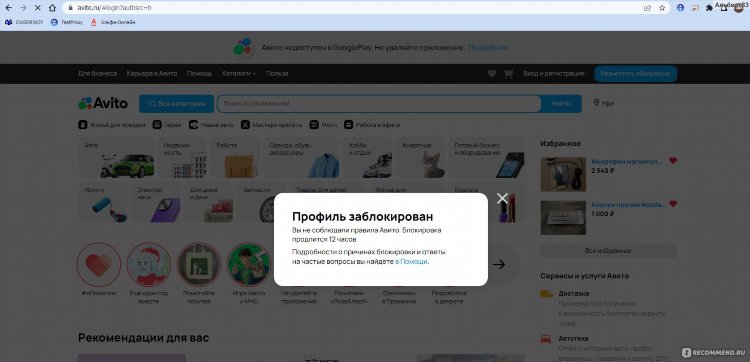This screenshot has width=750, height=362.
Task: Click the 'Найти' search button
Action: 561,104
